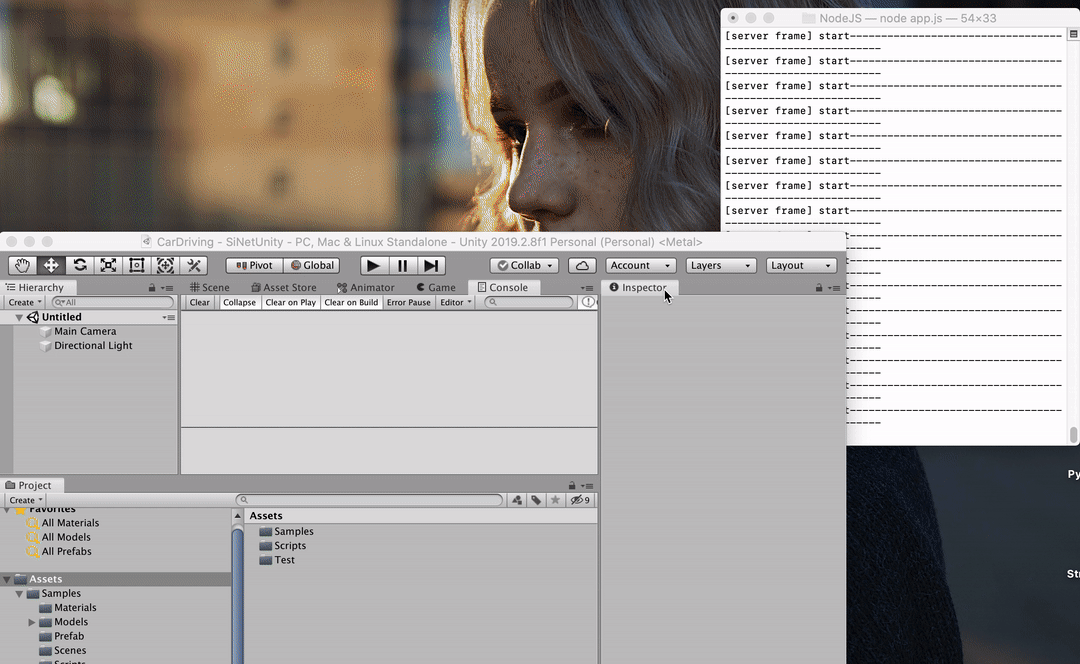1080x664 pixels.
Task: Open the Collab dropdown
Action: [x=524, y=265]
